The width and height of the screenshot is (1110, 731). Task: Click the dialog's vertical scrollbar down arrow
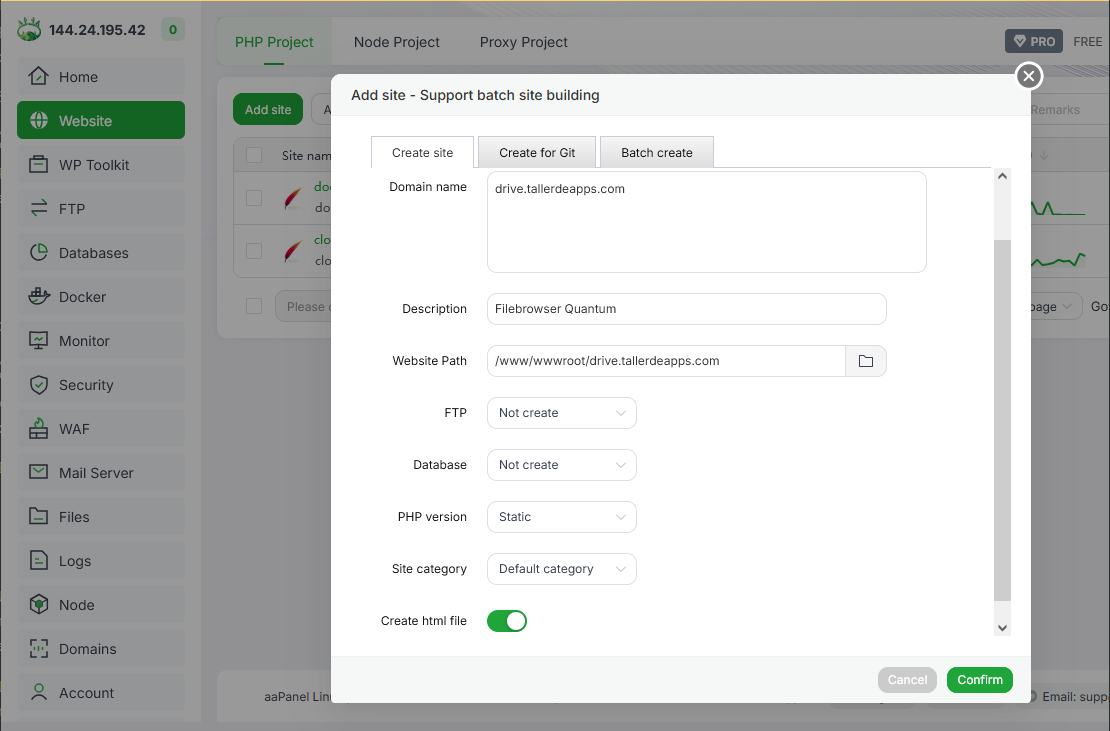(1003, 627)
